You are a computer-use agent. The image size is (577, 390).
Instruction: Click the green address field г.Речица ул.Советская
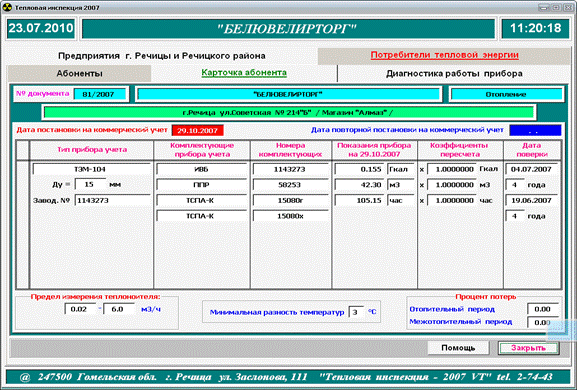point(288,113)
